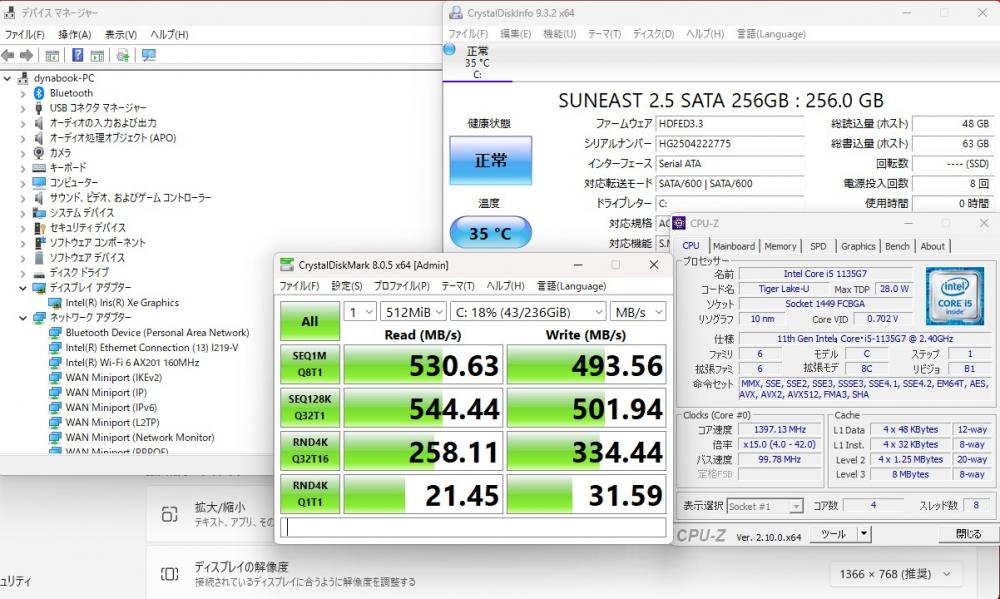1000x599 pixels.
Task: Click the ディスプレイの解像度 setting icon
Action: (x=170, y=573)
